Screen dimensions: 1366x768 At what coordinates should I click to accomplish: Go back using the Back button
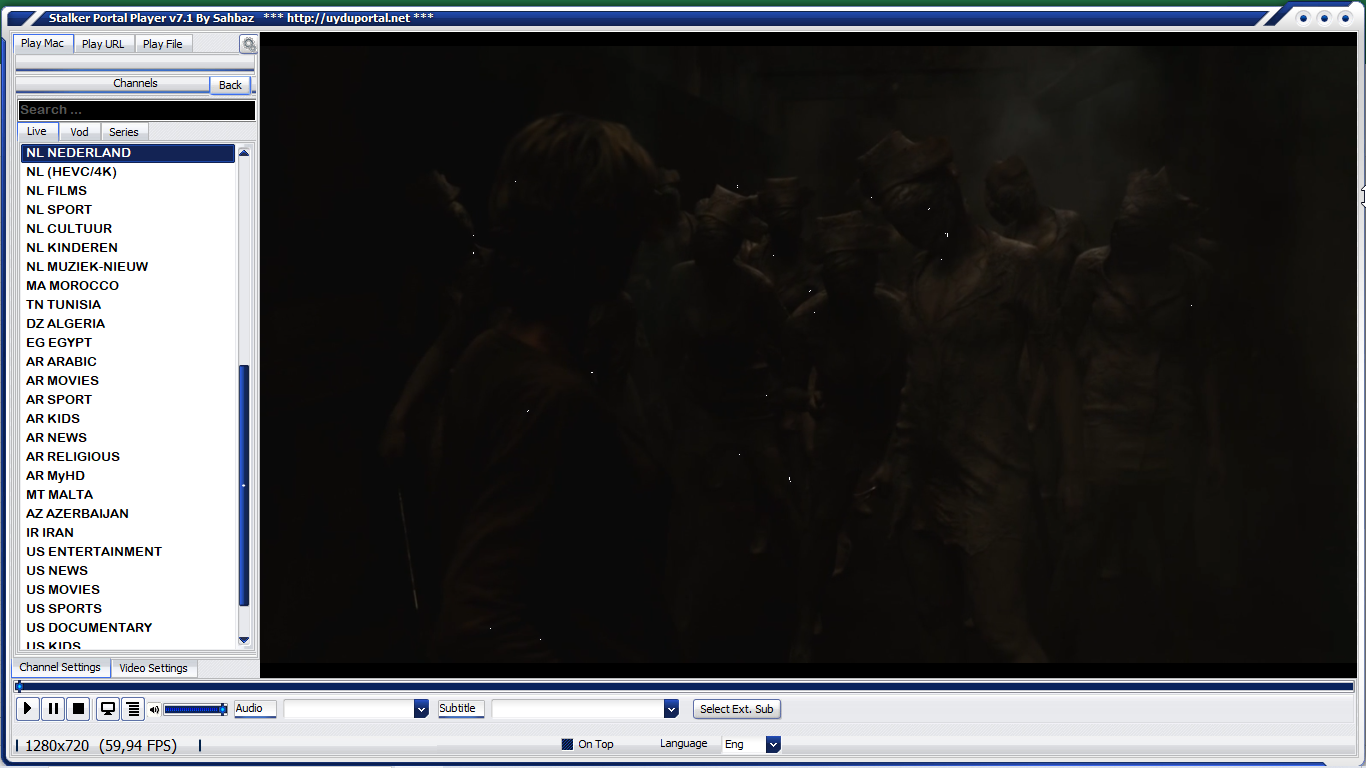pyautogui.click(x=230, y=85)
